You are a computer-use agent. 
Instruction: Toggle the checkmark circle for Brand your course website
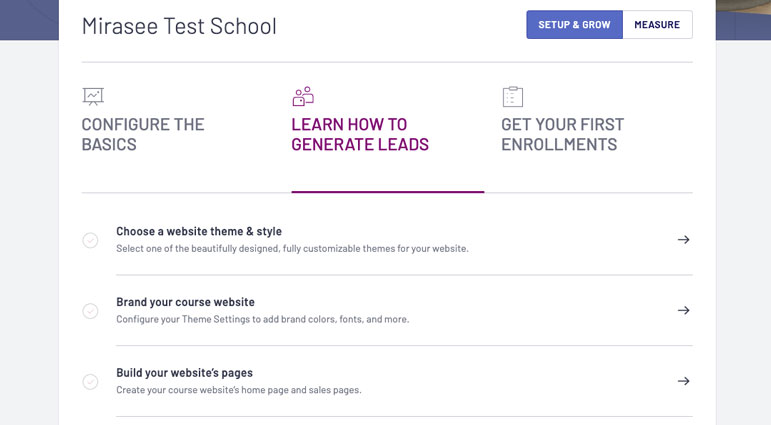tap(90, 311)
